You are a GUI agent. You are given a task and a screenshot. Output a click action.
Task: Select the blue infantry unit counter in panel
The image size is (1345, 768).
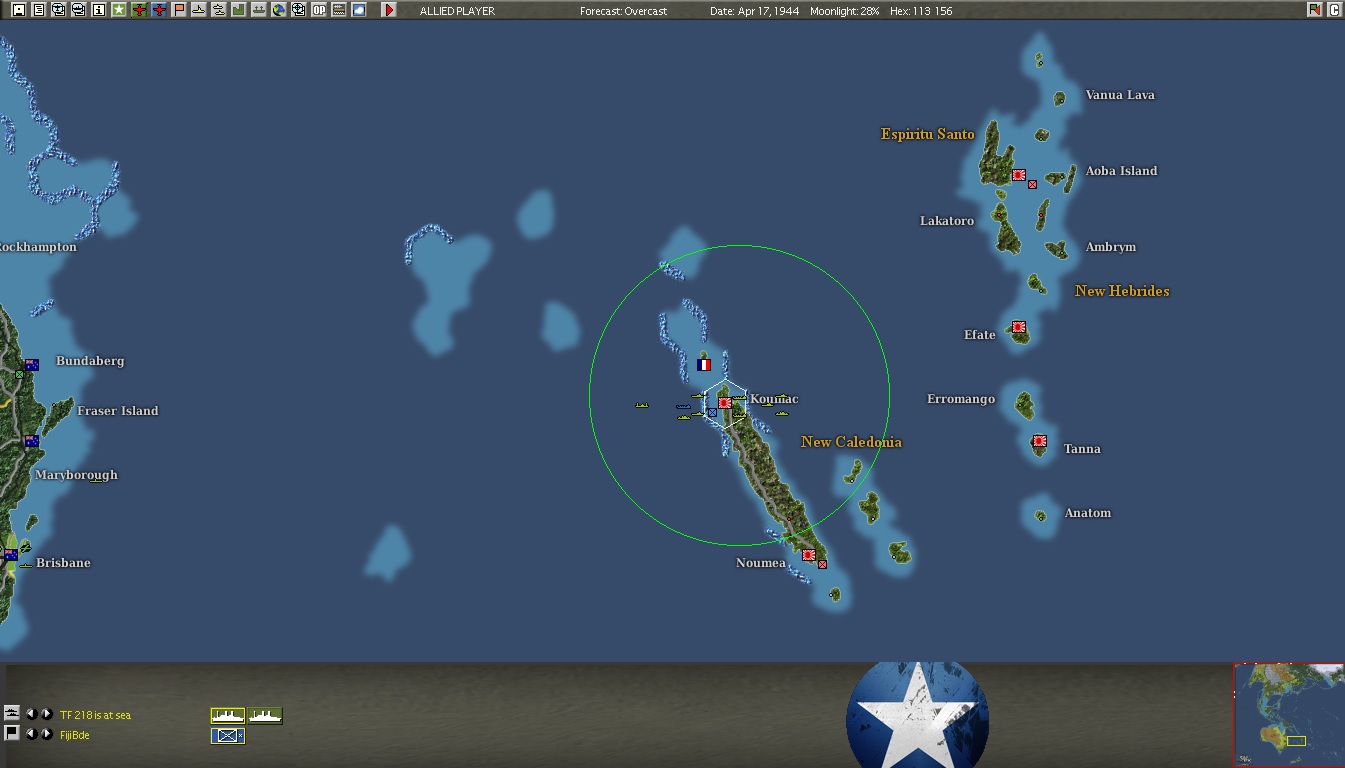228,736
